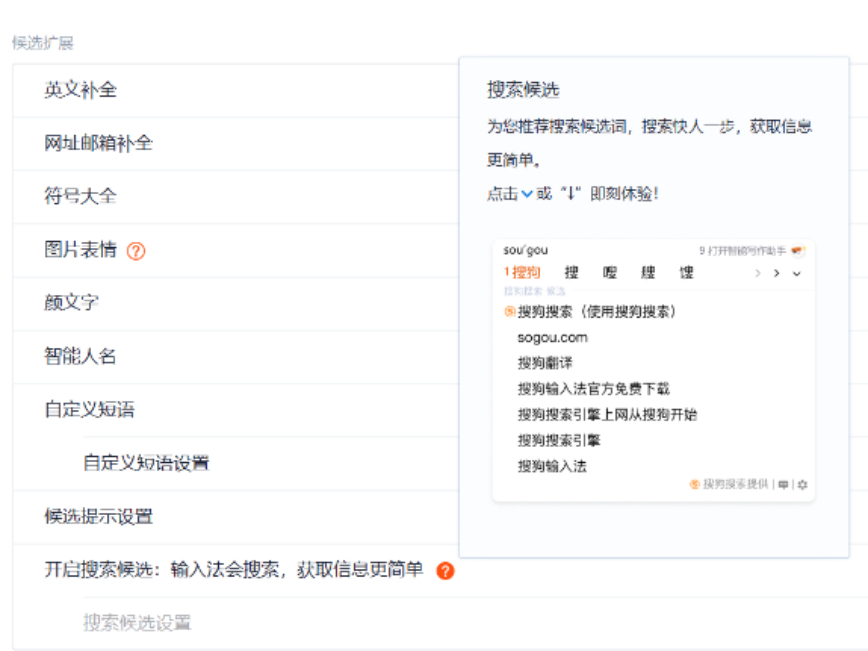Click 搜狗搜索引擎上网从搜狗开始 suggestion

coord(607,415)
